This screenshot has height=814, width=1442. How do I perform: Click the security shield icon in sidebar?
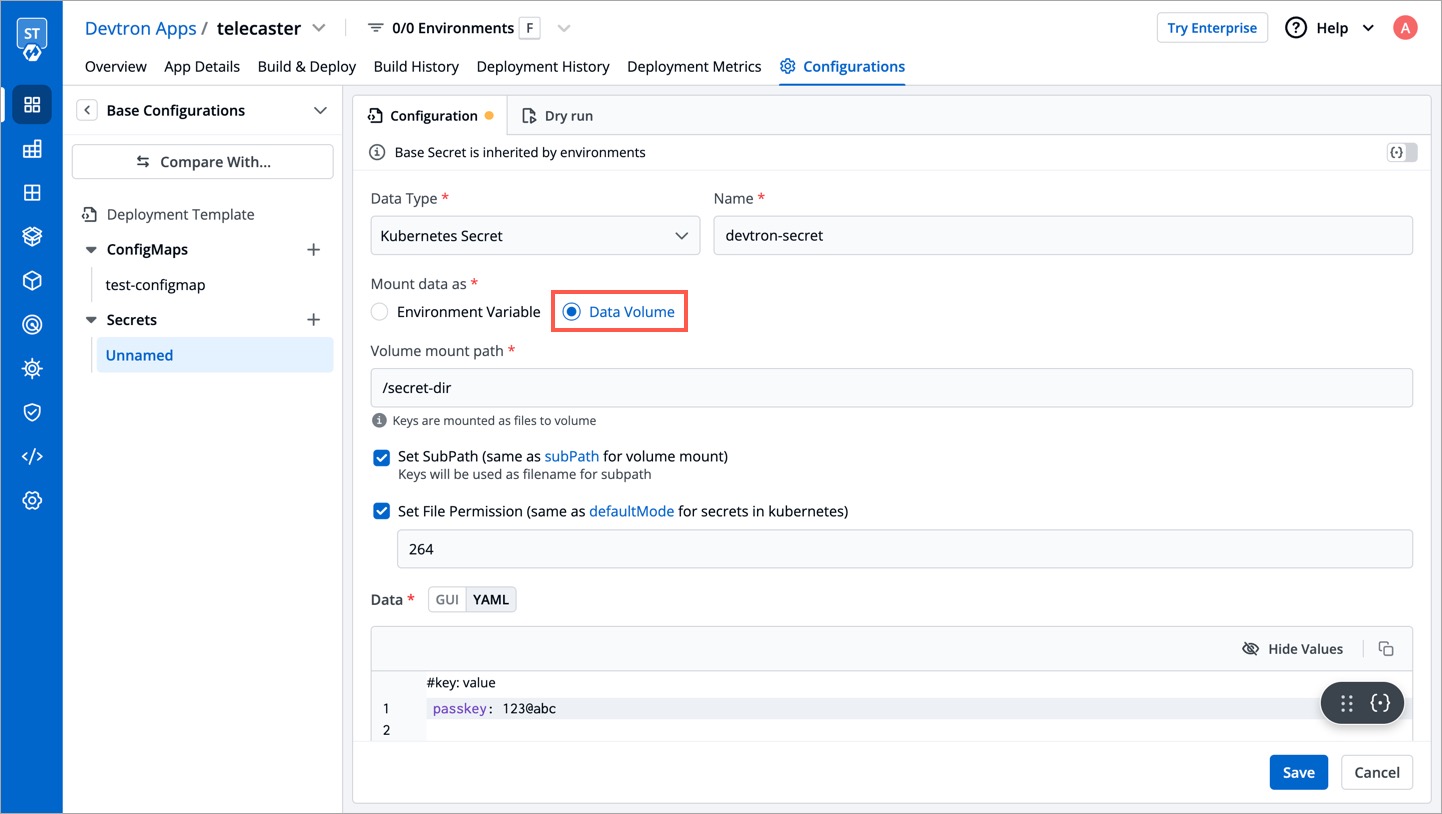tap(32, 412)
